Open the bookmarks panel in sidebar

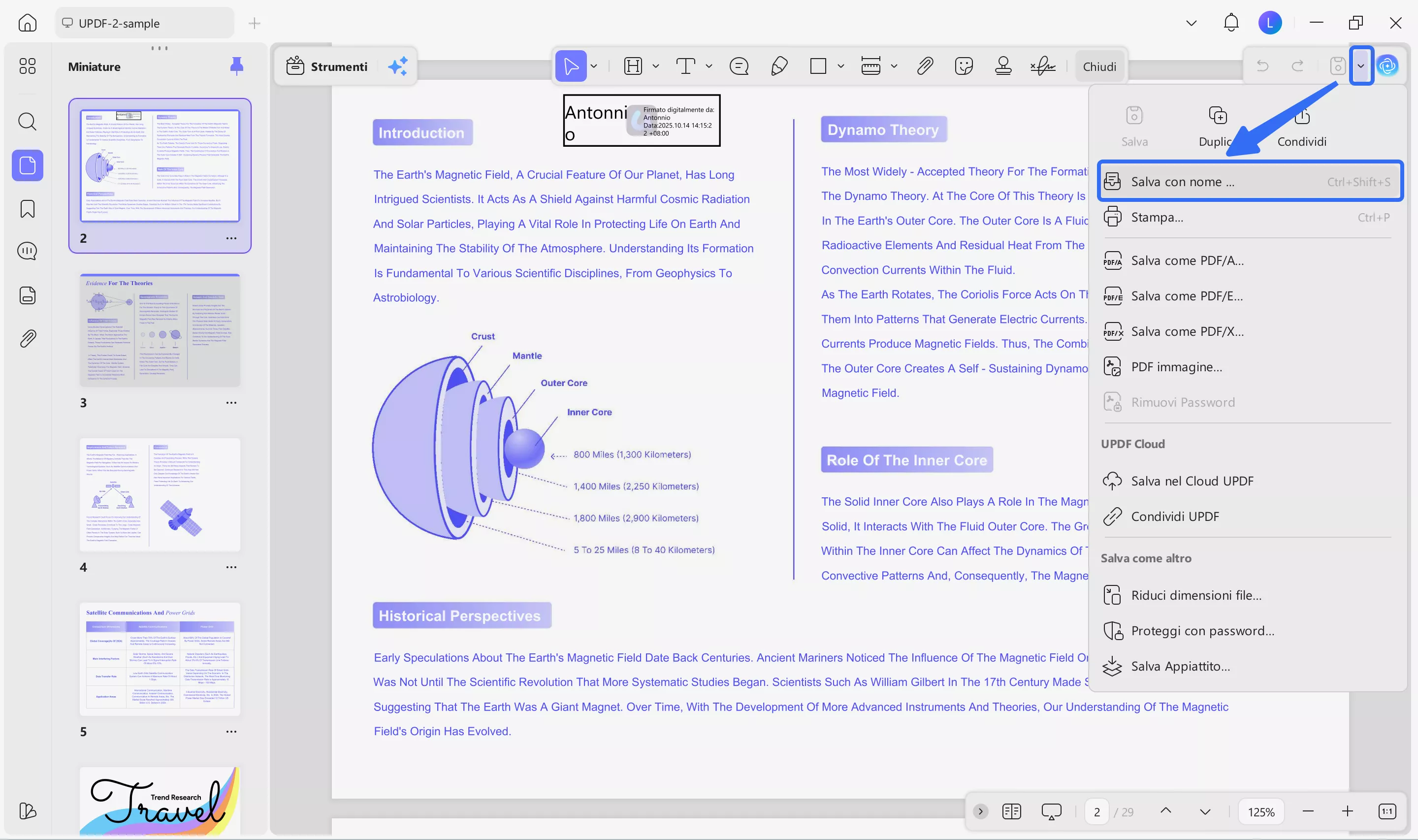27,208
